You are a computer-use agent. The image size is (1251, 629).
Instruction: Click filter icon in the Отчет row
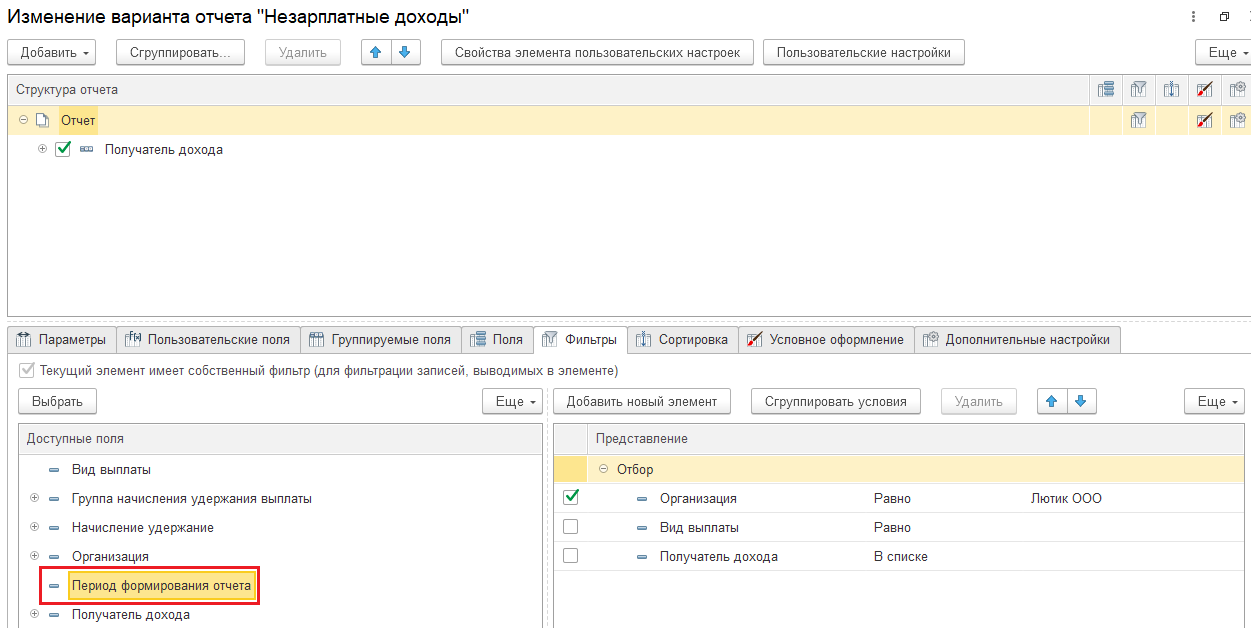[x=1137, y=120]
